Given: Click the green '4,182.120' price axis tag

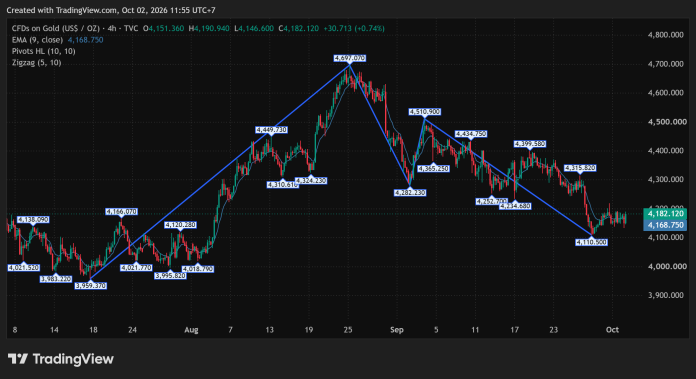Looking at the screenshot, I should (x=665, y=214).
